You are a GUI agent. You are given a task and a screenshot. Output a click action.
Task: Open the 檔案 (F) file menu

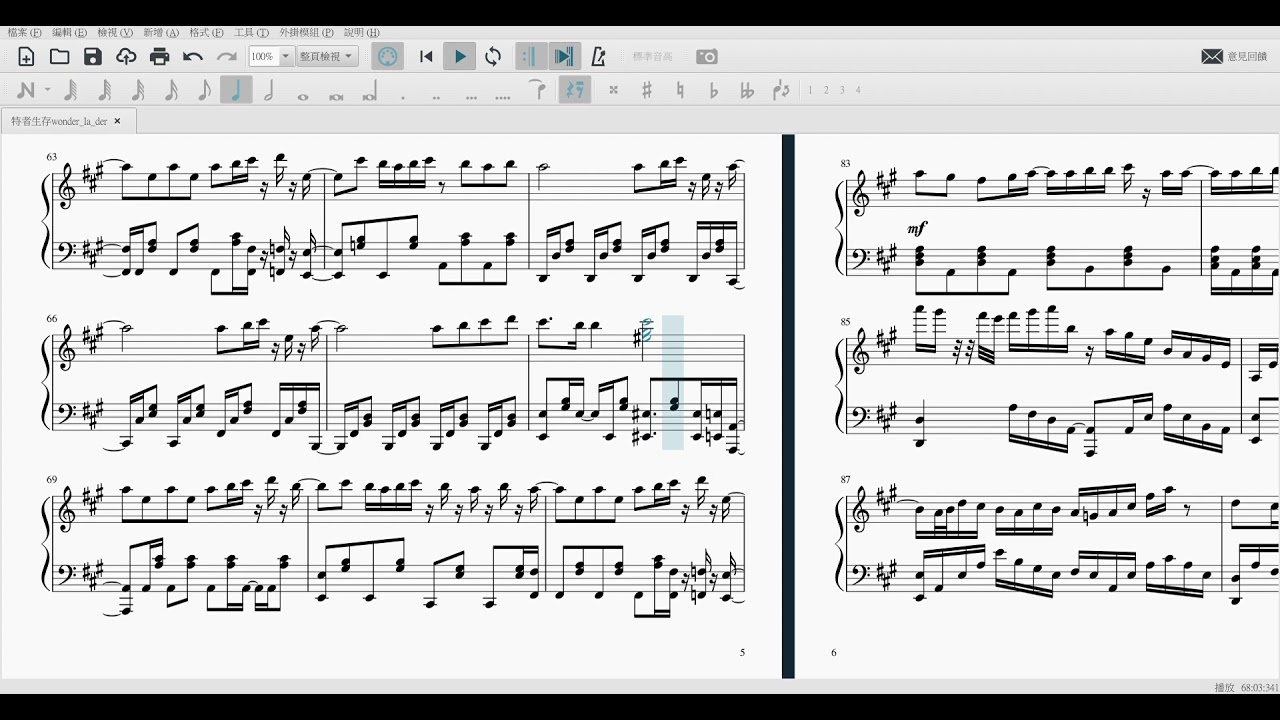[24, 32]
